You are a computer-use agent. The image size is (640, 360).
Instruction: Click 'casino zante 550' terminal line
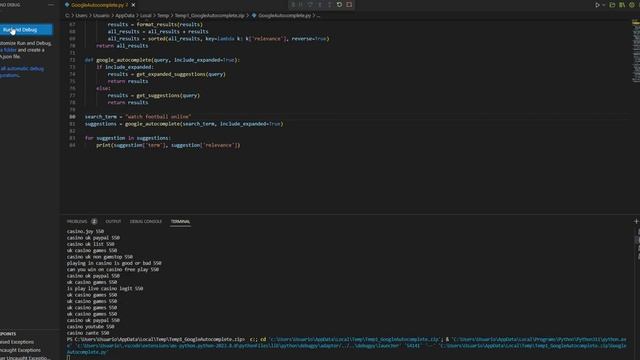click(88, 333)
